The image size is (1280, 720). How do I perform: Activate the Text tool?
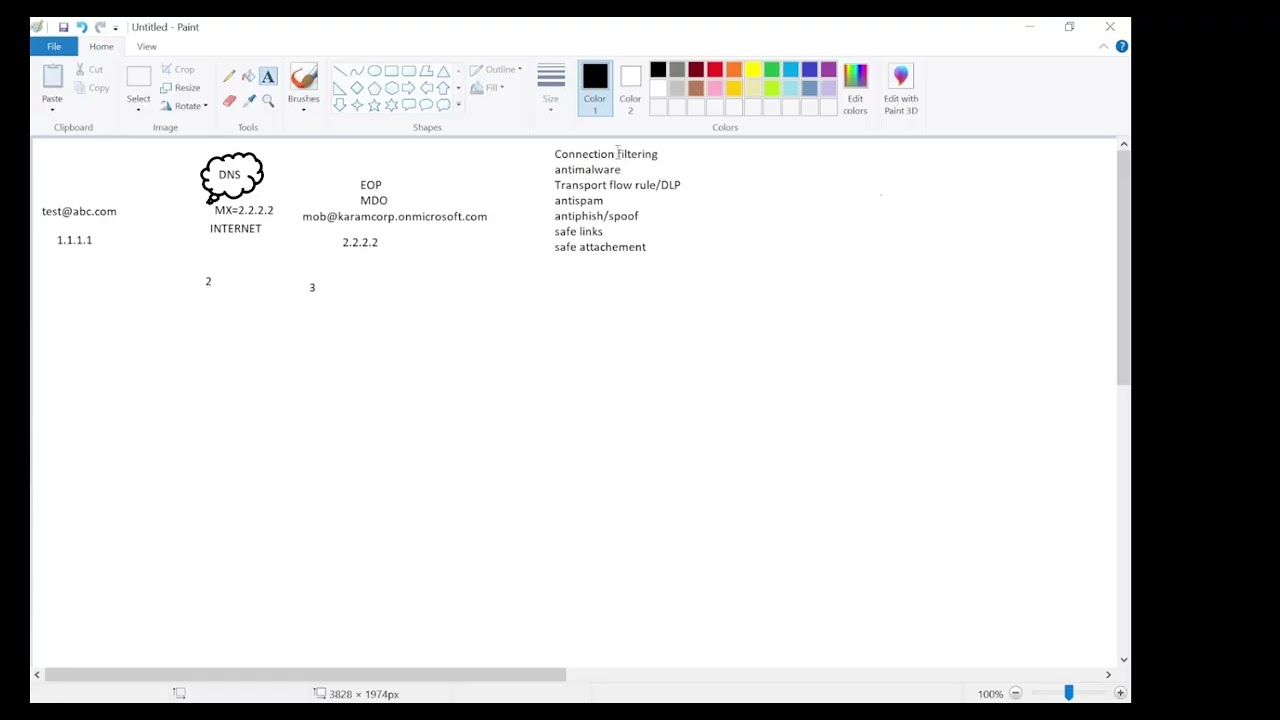coord(268,77)
